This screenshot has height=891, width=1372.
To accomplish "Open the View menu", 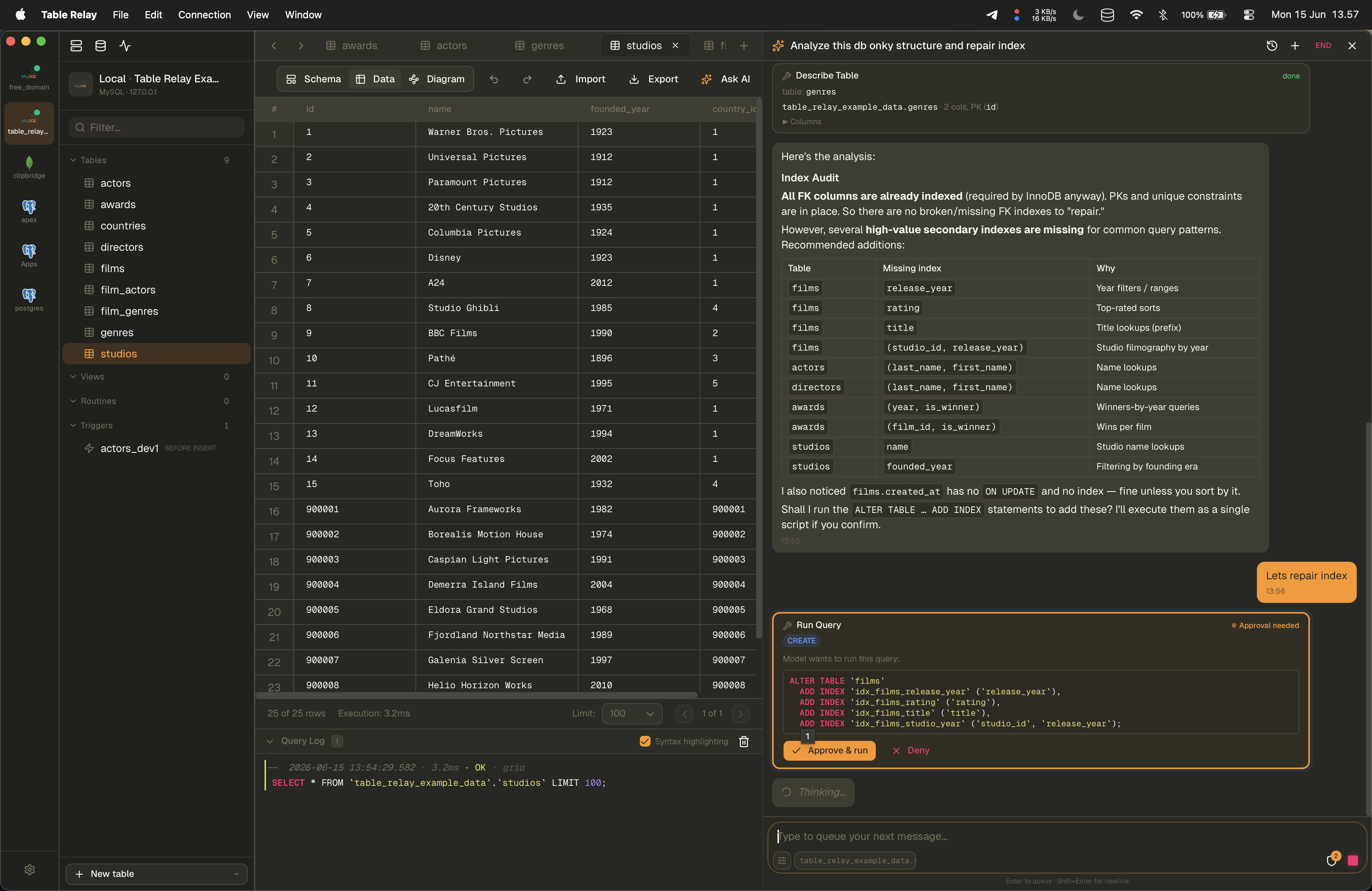I will click(x=258, y=14).
